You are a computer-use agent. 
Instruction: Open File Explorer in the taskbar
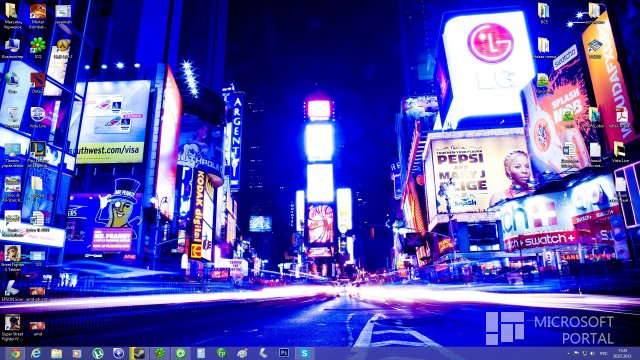point(57,353)
